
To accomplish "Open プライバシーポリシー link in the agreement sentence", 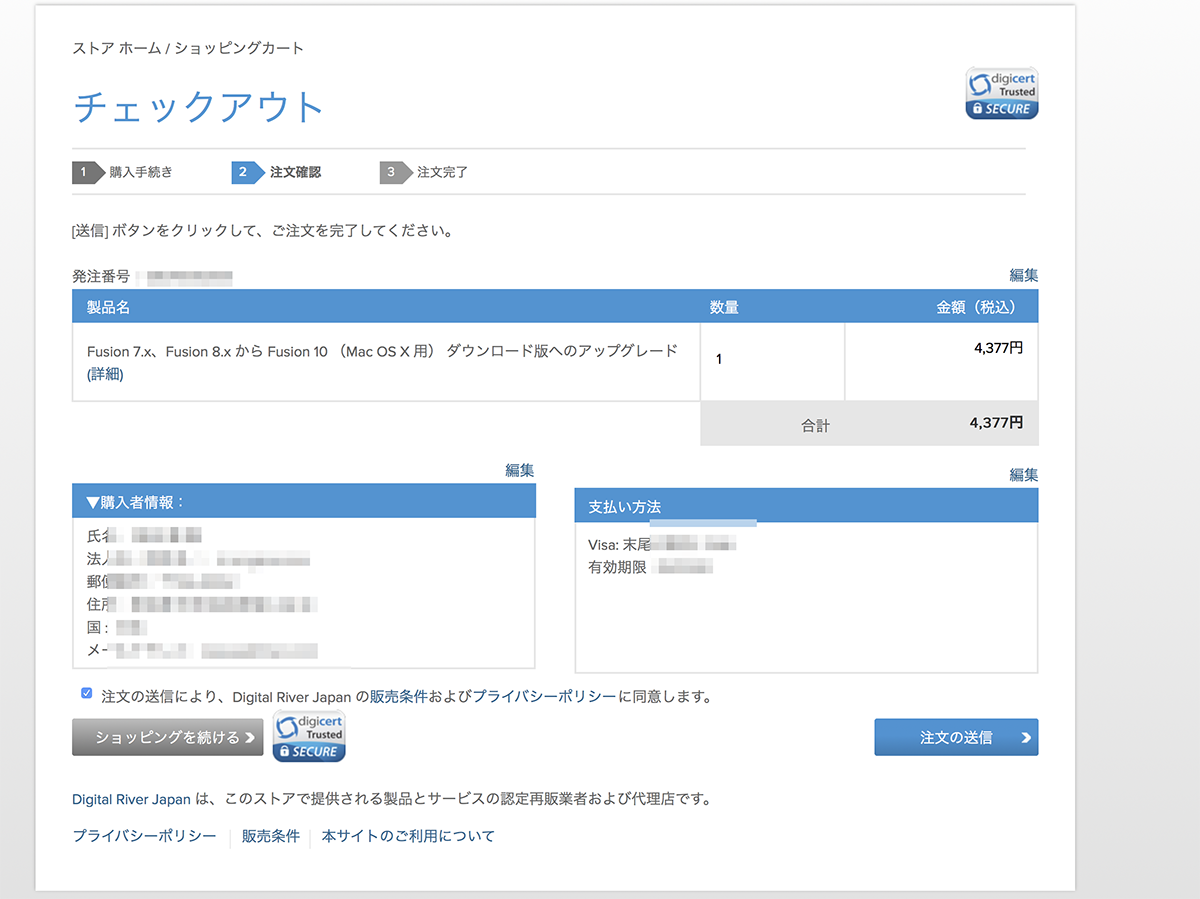I will [544, 696].
